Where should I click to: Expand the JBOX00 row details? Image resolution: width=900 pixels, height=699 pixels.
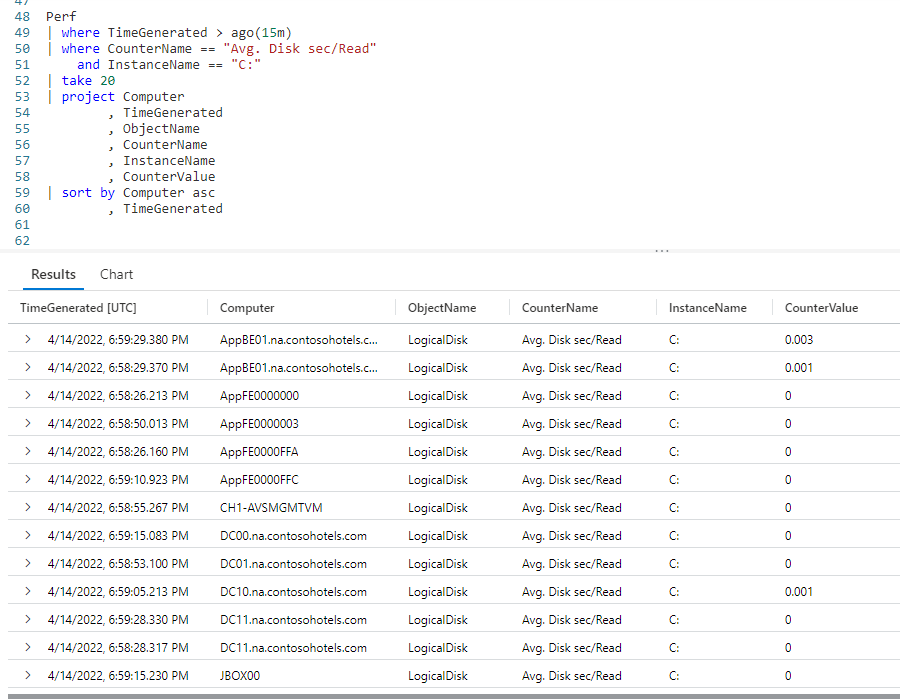(x=27, y=675)
